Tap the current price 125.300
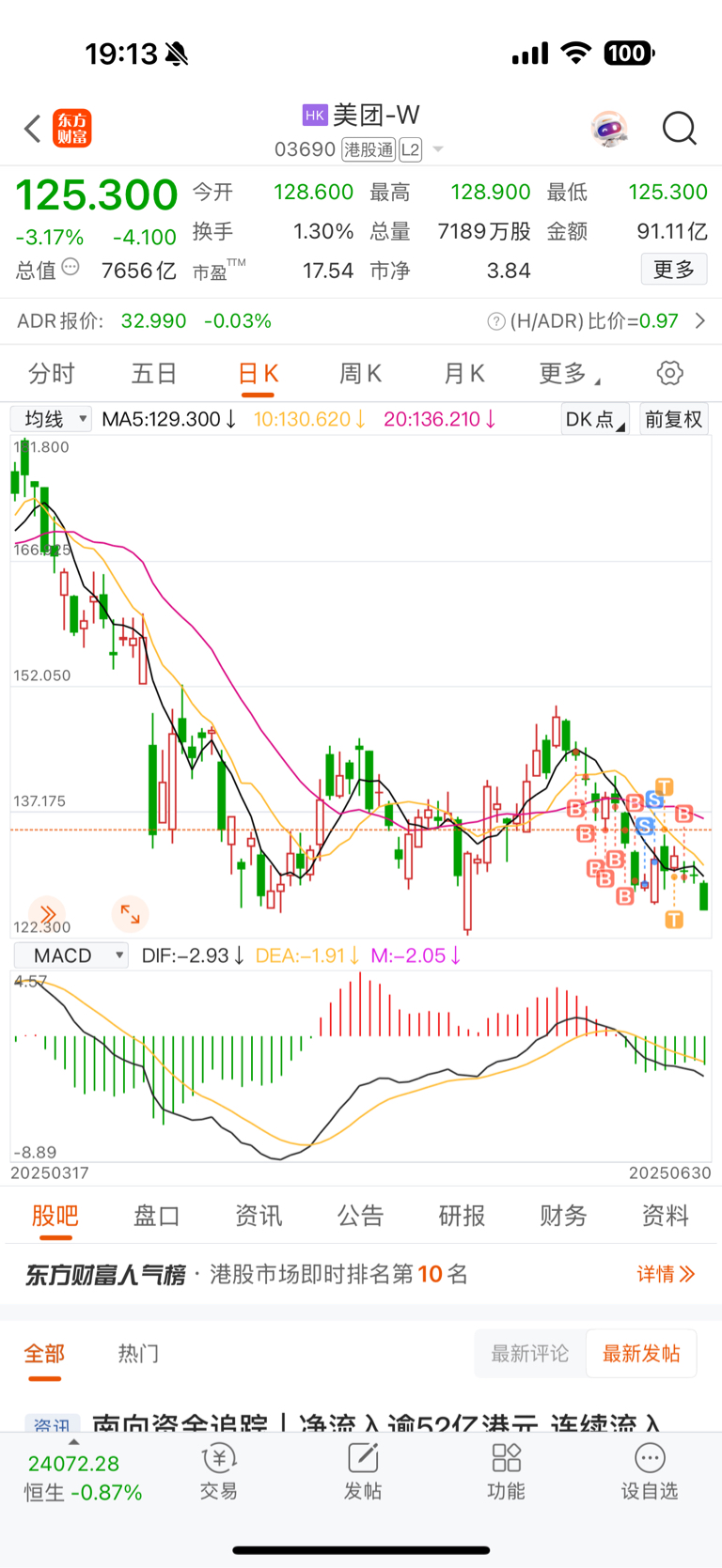Screen dimensions: 722x1568 point(96,195)
